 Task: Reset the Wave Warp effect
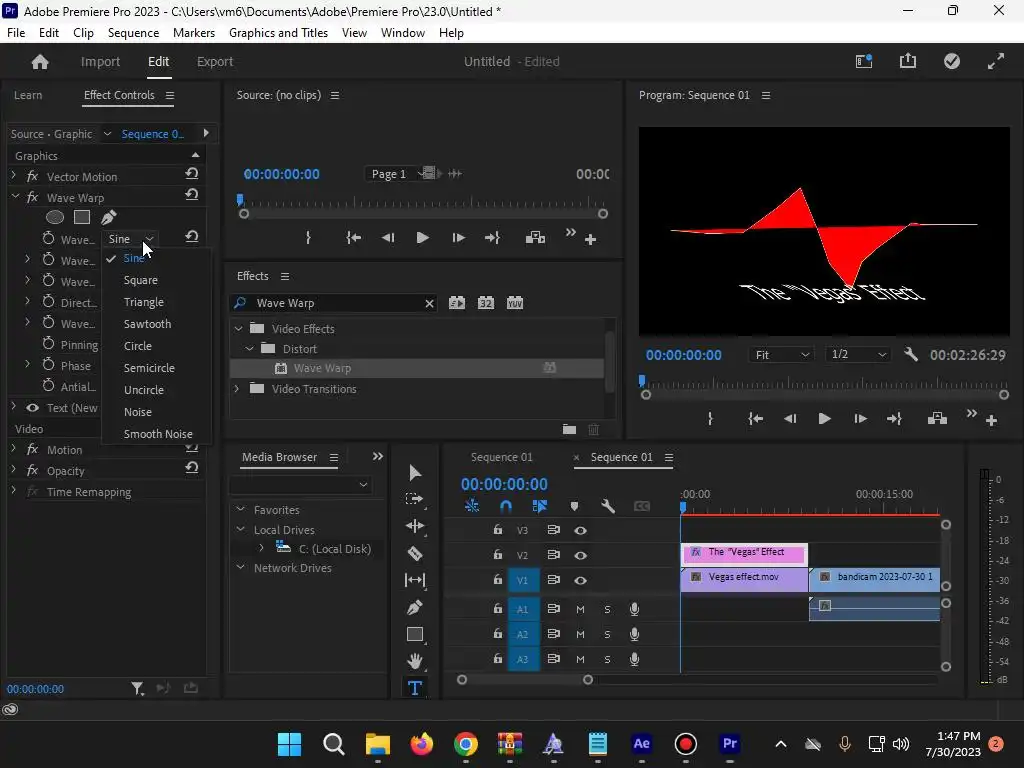point(191,195)
